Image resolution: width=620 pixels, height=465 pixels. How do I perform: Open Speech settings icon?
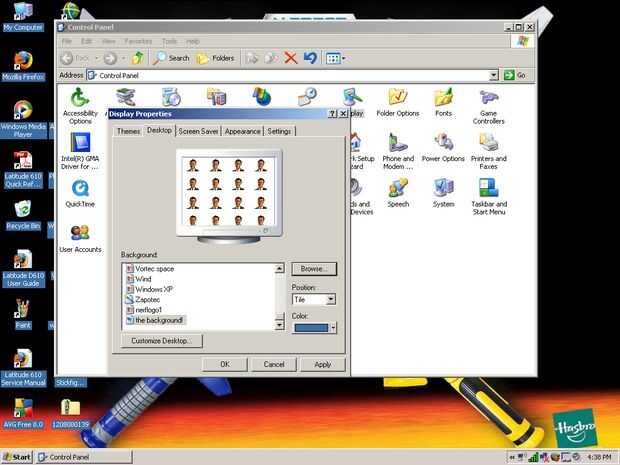point(398,193)
